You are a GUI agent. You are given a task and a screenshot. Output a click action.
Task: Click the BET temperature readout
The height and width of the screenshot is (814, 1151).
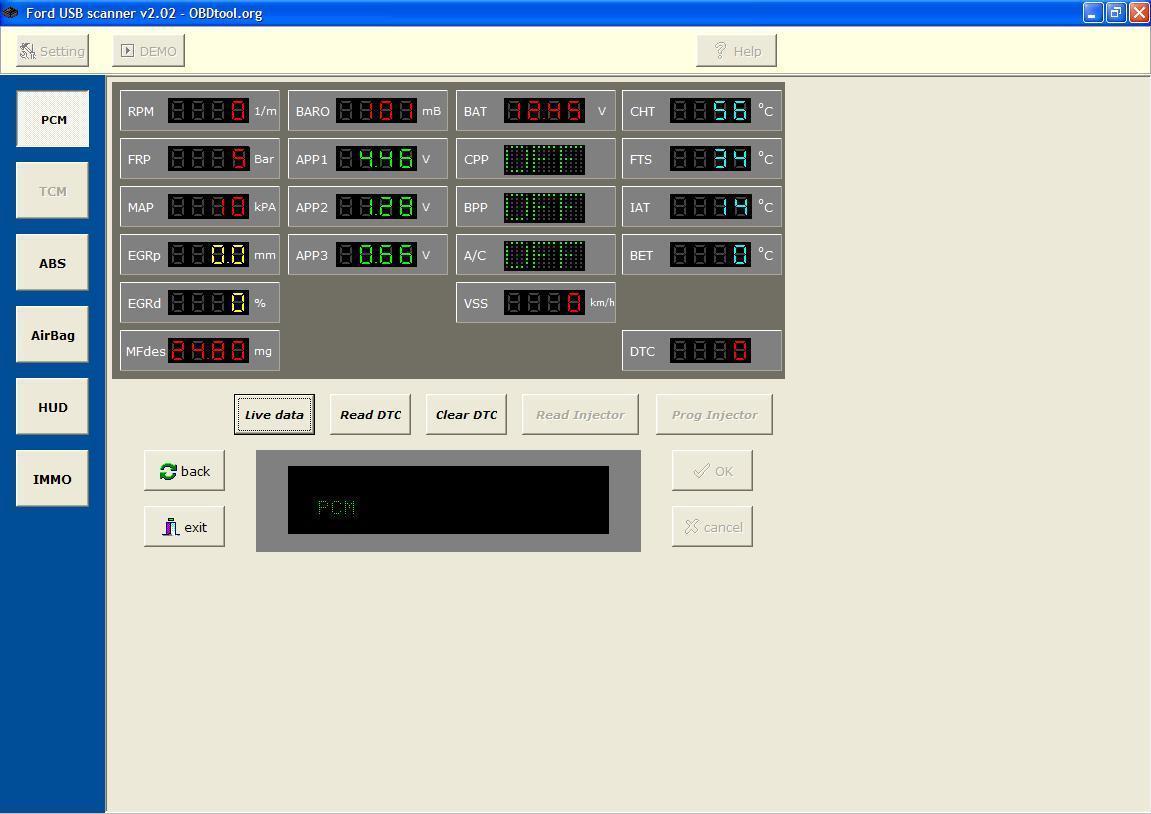(711, 255)
